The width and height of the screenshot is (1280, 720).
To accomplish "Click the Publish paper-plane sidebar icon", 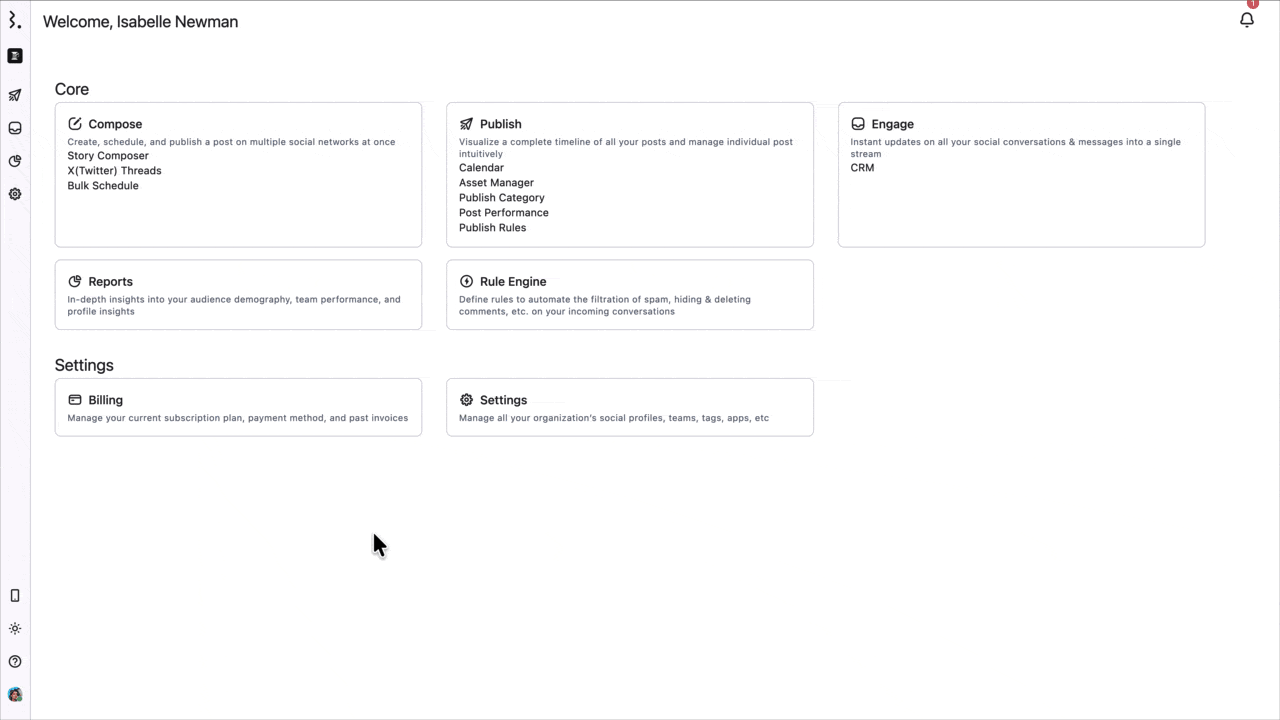I will click(x=15, y=95).
